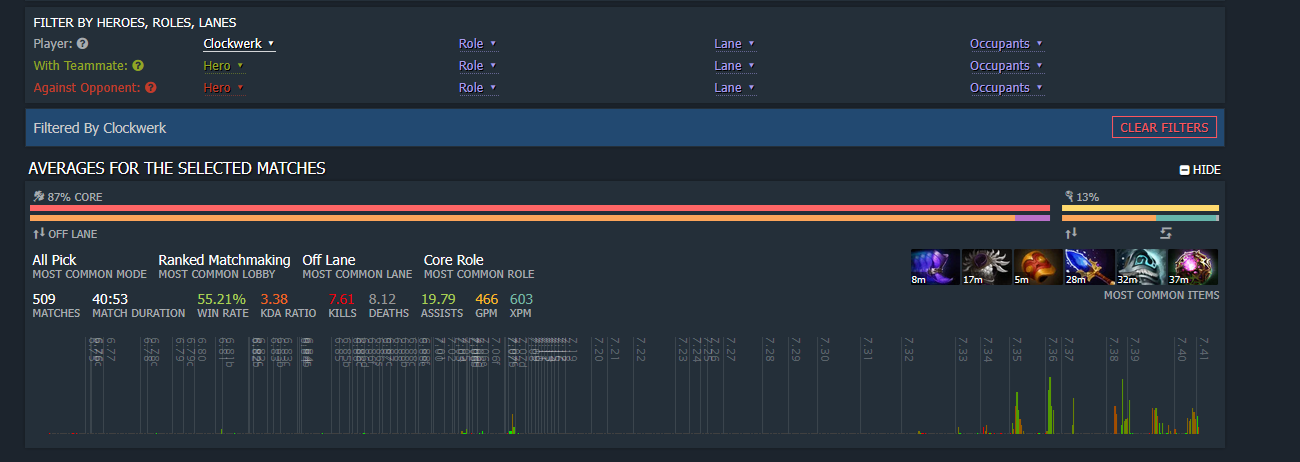Click lane arrows icon under support bar
This screenshot has height=462, width=1300.
(x=1069, y=233)
